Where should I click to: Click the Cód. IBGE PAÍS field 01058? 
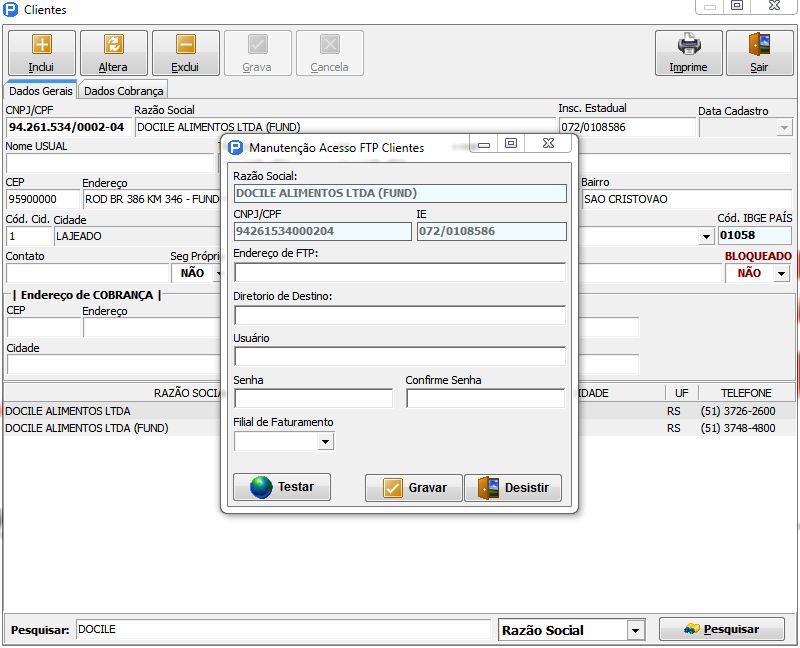coord(755,235)
